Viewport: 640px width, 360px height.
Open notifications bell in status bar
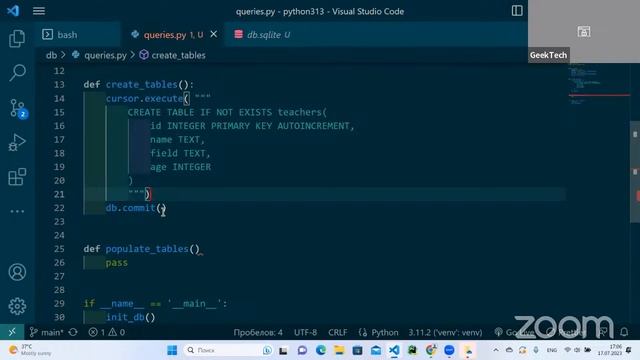tap(624, 332)
